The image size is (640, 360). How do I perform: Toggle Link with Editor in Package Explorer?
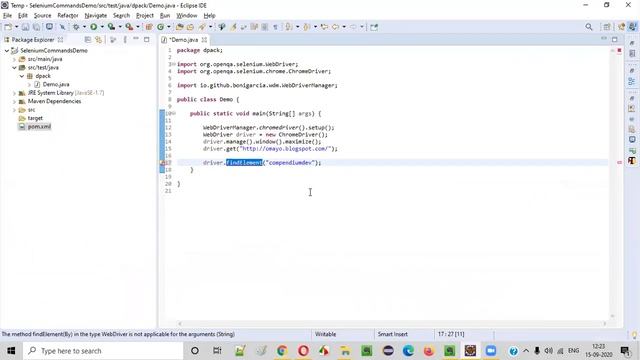coord(98,40)
